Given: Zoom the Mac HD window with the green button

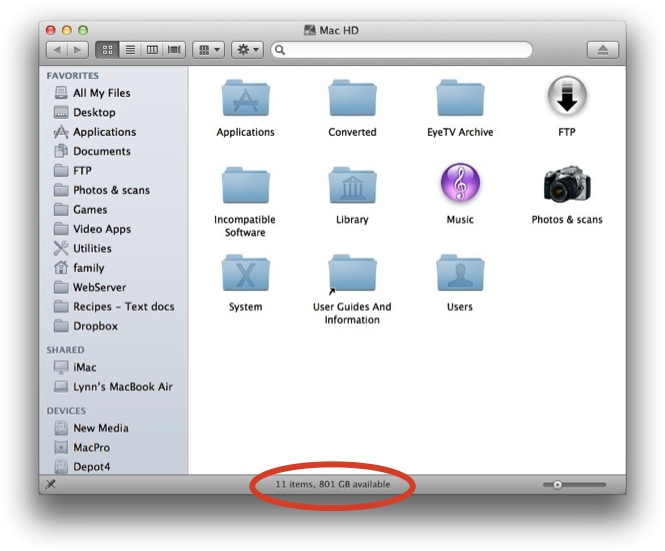Looking at the screenshot, I should click(x=83, y=30).
